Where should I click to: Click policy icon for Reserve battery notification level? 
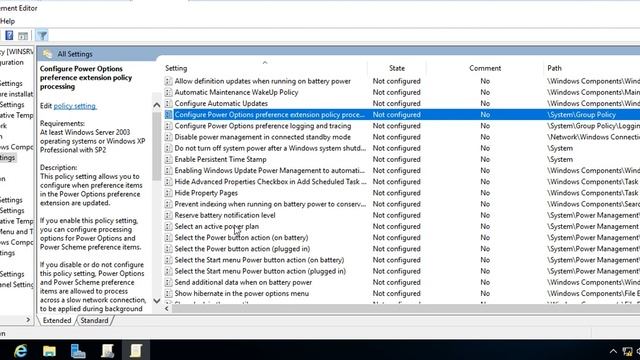click(x=168, y=215)
